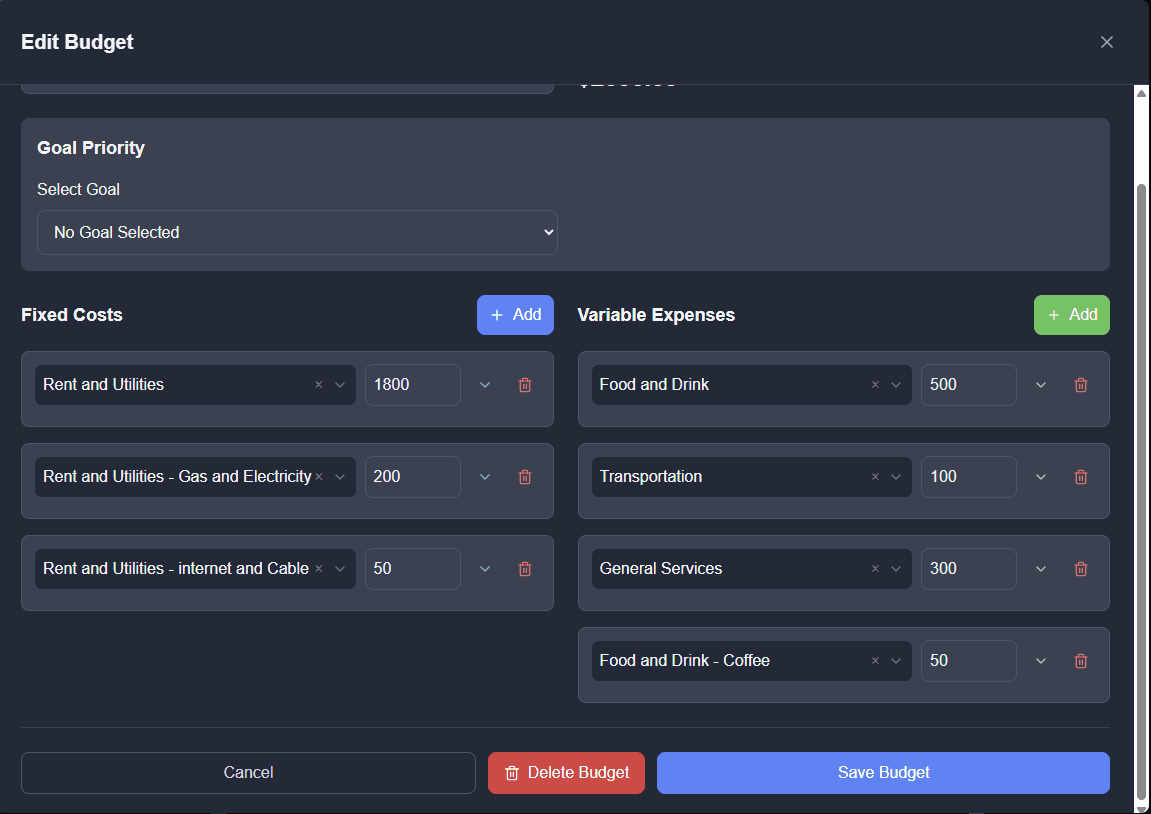This screenshot has width=1151, height=814.
Task: Remove the "Transportation" expense row
Action: point(1080,477)
